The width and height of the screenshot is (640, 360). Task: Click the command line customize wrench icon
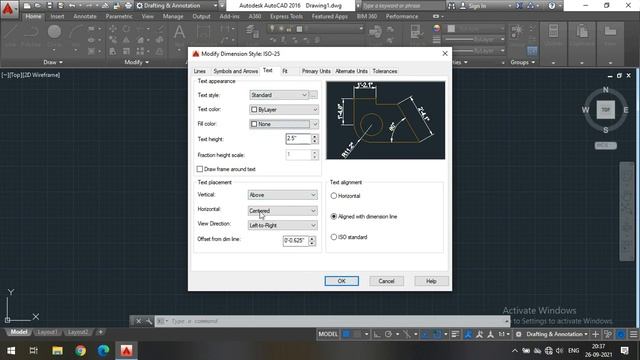149,321
